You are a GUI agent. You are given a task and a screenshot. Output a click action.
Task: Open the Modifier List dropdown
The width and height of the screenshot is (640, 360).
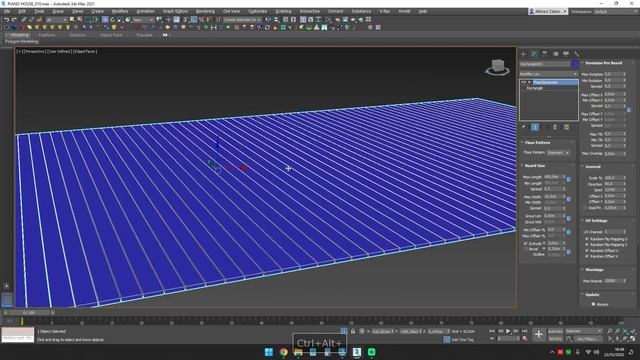[549, 74]
